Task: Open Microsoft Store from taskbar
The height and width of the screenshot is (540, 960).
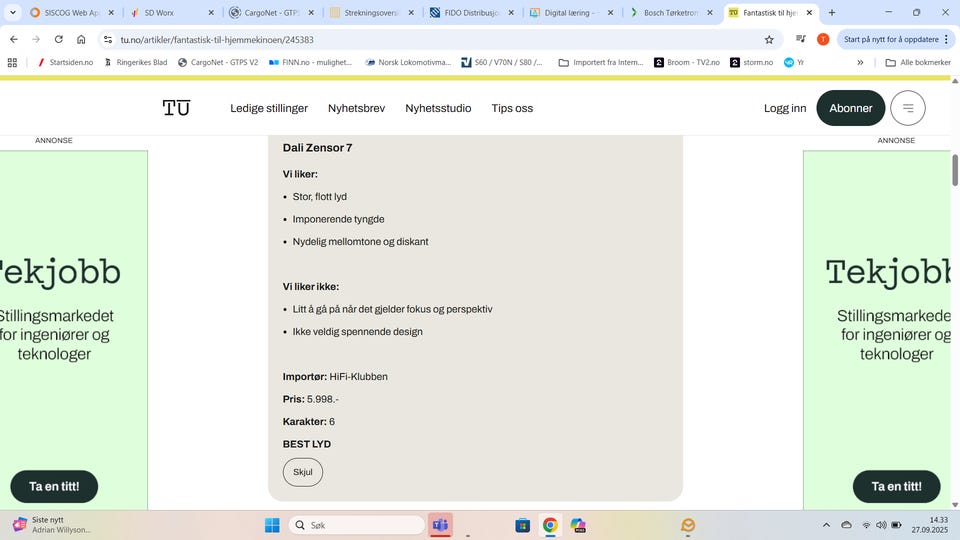Action: point(522,525)
